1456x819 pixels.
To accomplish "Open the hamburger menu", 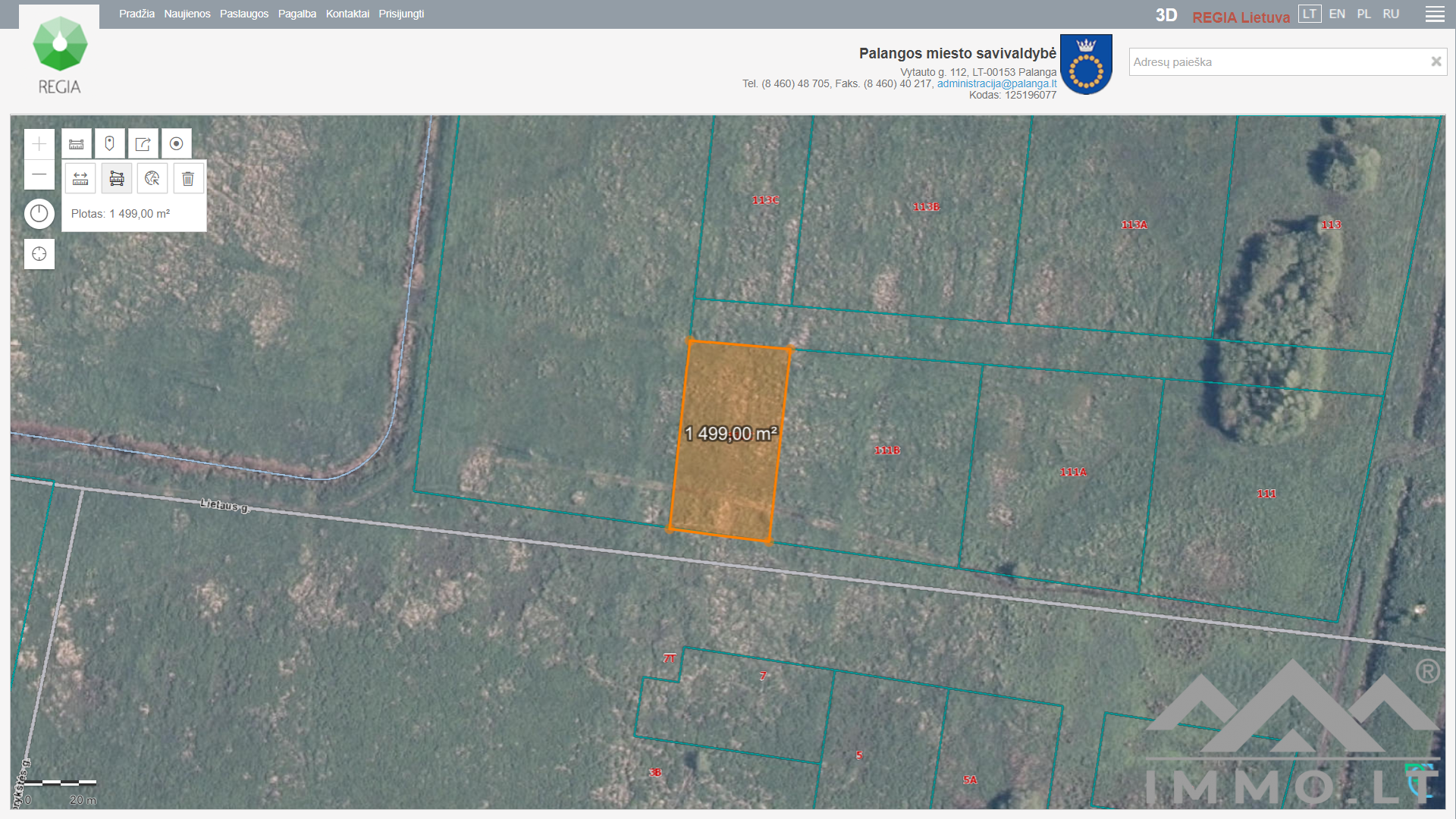I will (1435, 14).
